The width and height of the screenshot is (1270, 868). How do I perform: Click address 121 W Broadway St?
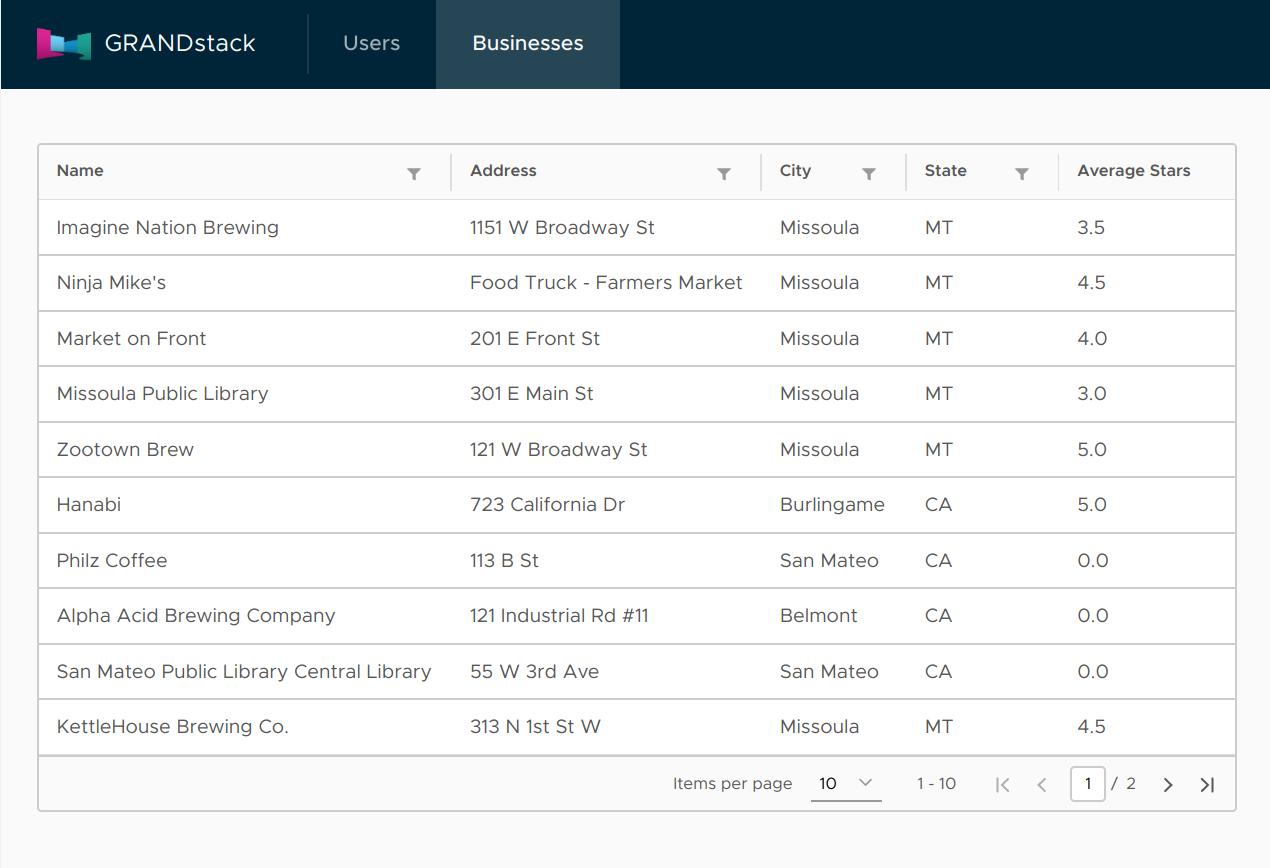(559, 449)
